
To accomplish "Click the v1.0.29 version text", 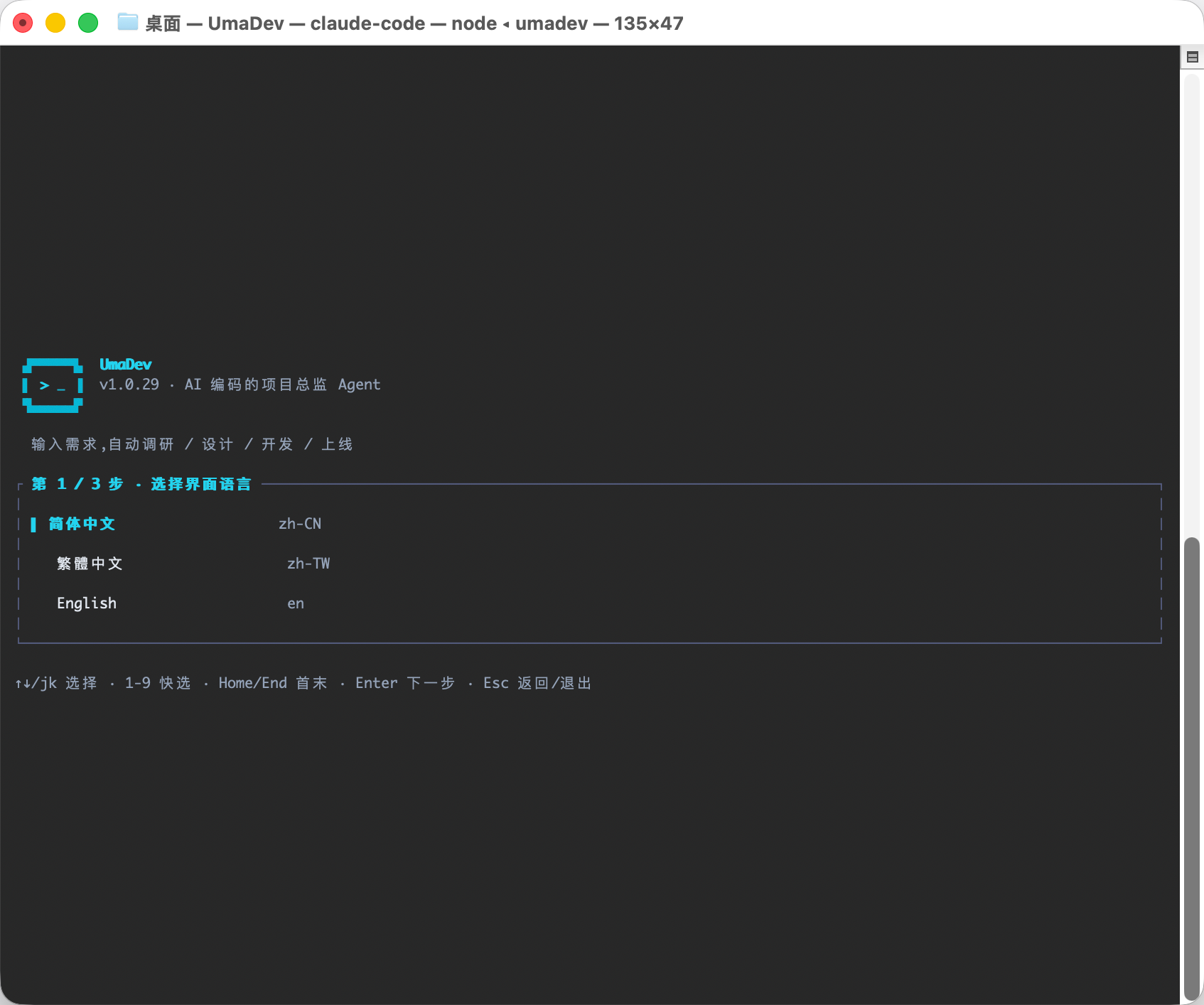I will [129, 385].
